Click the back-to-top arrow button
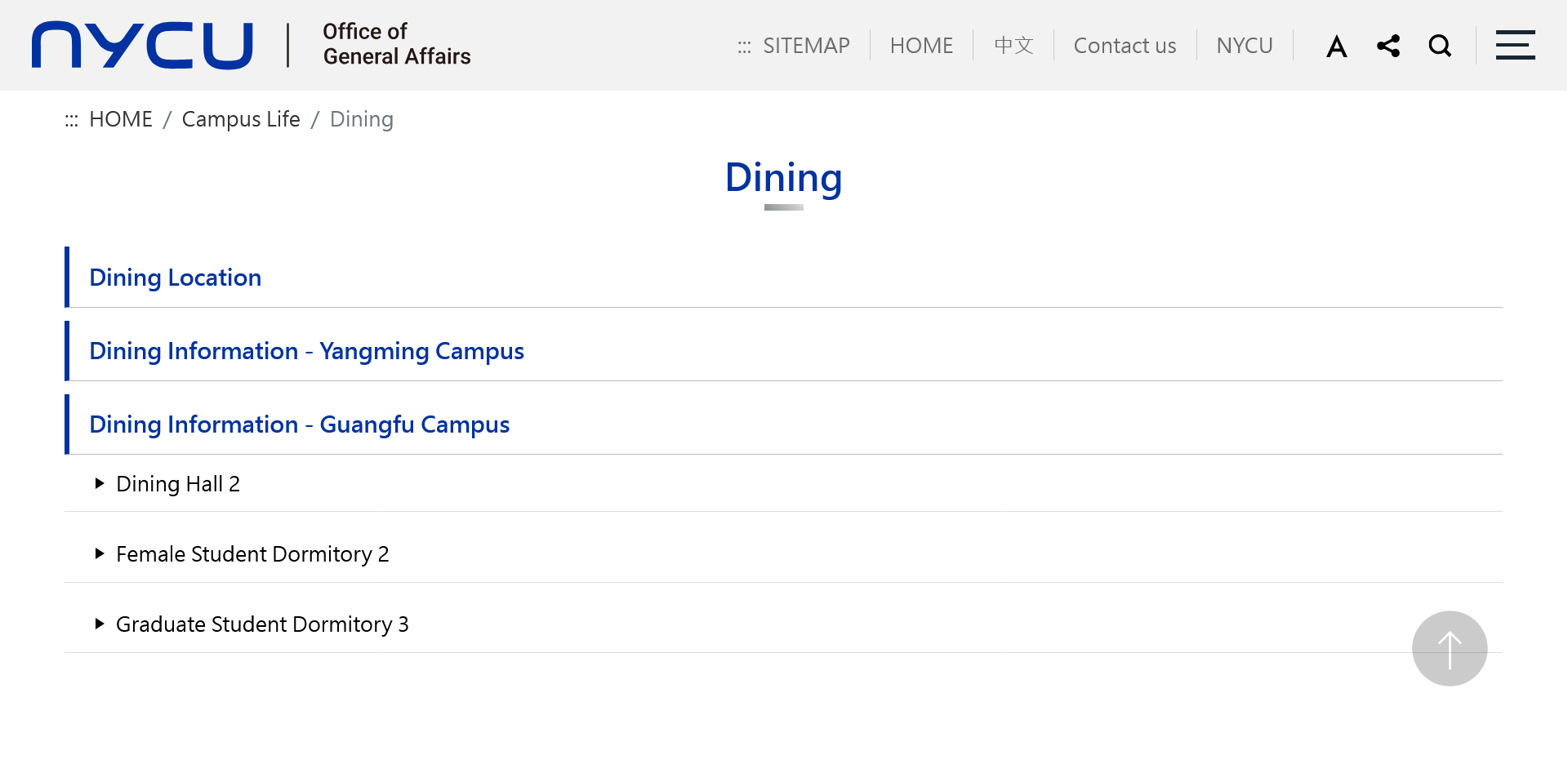 [1450, 649]
